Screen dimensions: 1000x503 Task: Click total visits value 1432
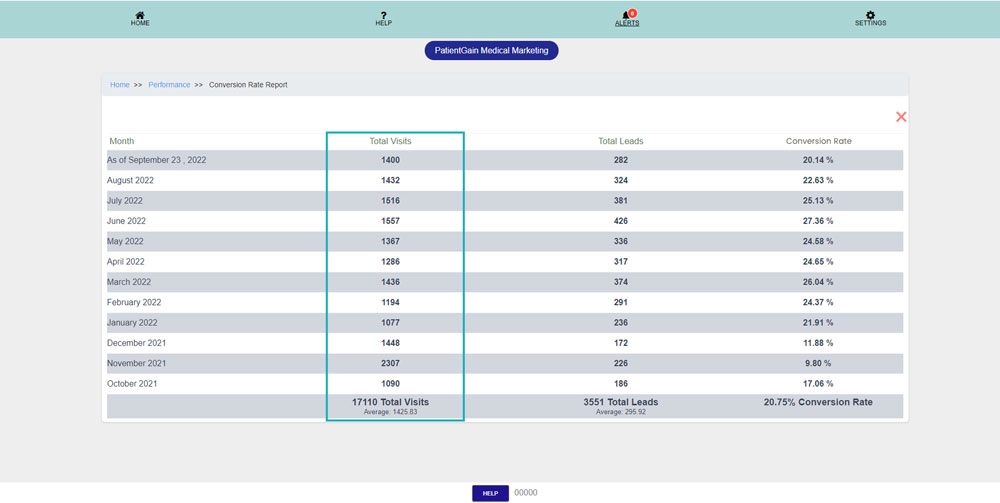[x=390, y=180]
